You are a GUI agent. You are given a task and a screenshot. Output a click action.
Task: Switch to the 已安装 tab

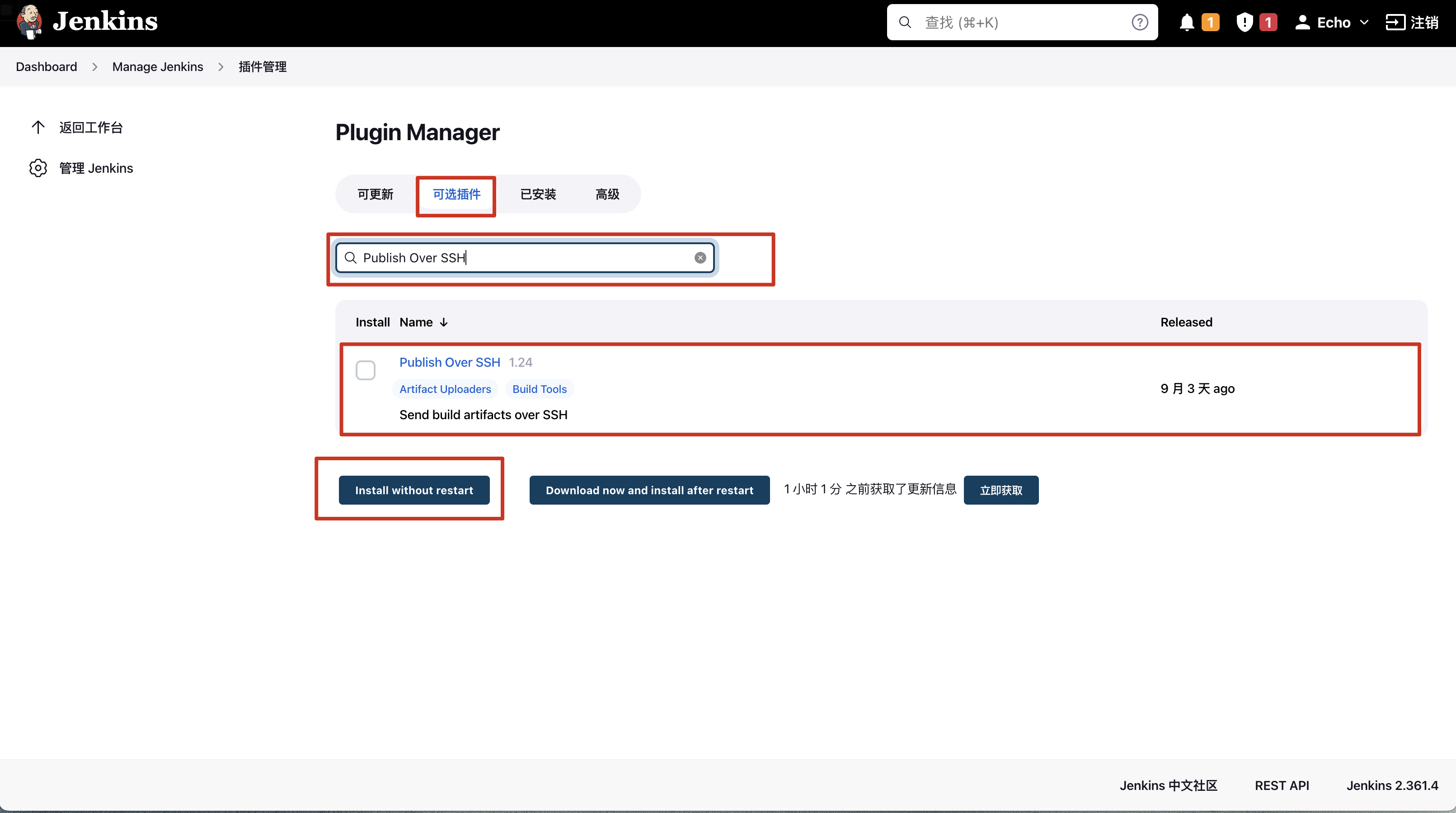point(538,194)
